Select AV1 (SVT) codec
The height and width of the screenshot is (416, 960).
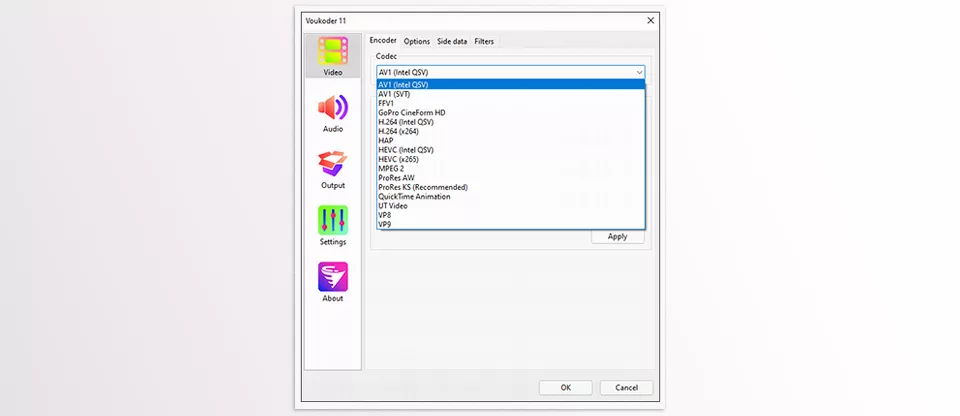(511, 94)
